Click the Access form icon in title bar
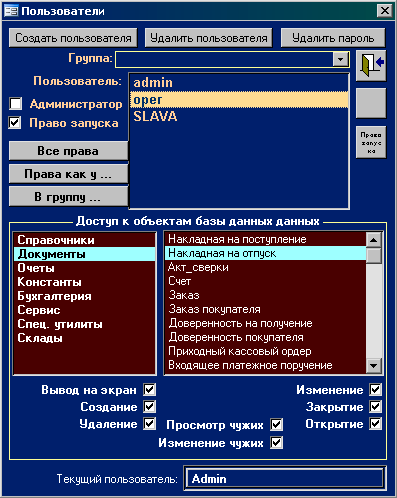This screenshot has width=397, height=498. point(11,11)
